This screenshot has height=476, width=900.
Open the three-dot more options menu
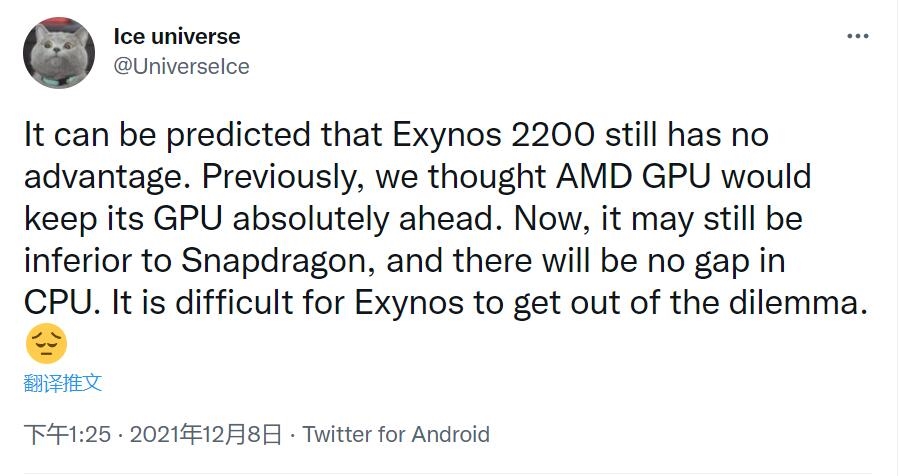(x=858, y=36)
